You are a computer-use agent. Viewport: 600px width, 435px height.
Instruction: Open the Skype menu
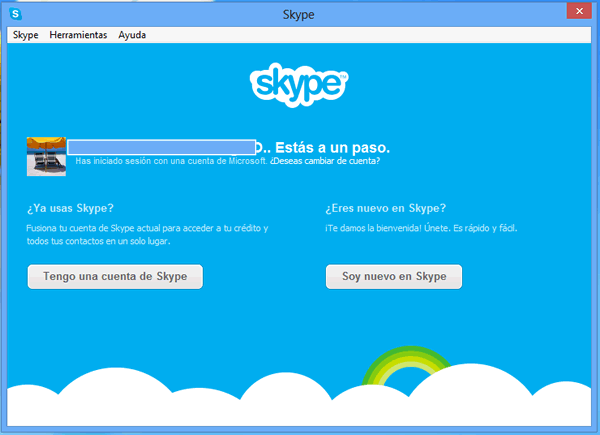coord(26,35)
